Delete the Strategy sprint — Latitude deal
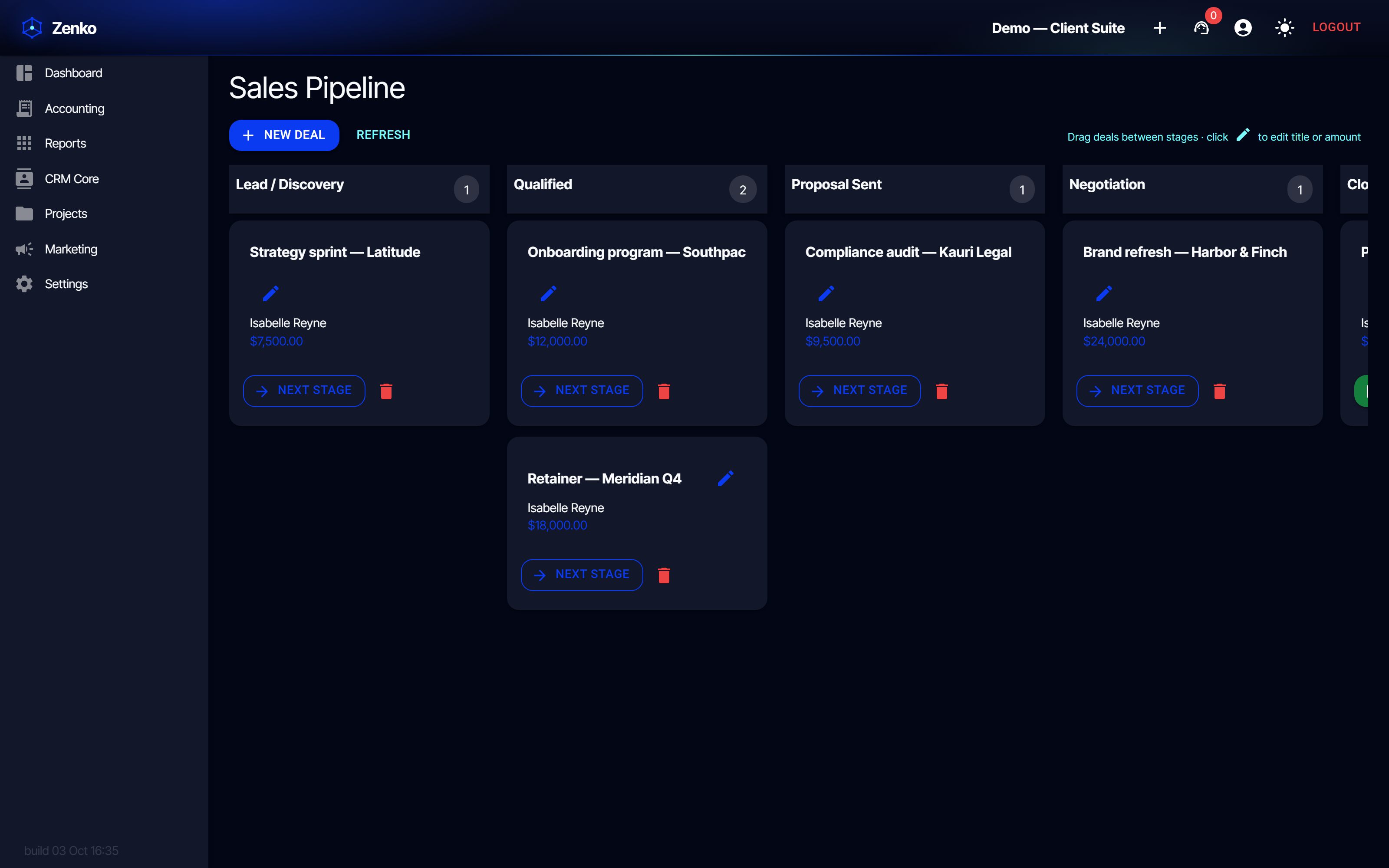1389x868 pixels. click(386, 391)
